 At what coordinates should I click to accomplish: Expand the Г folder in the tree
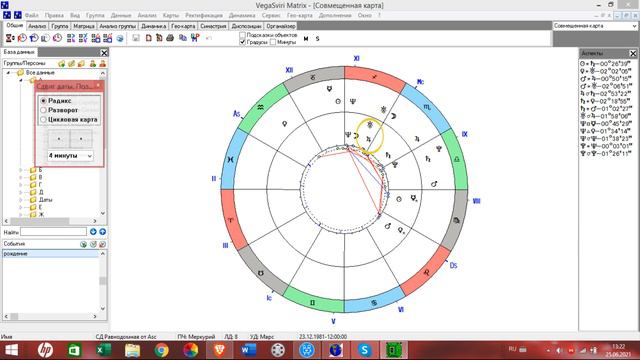21,184
